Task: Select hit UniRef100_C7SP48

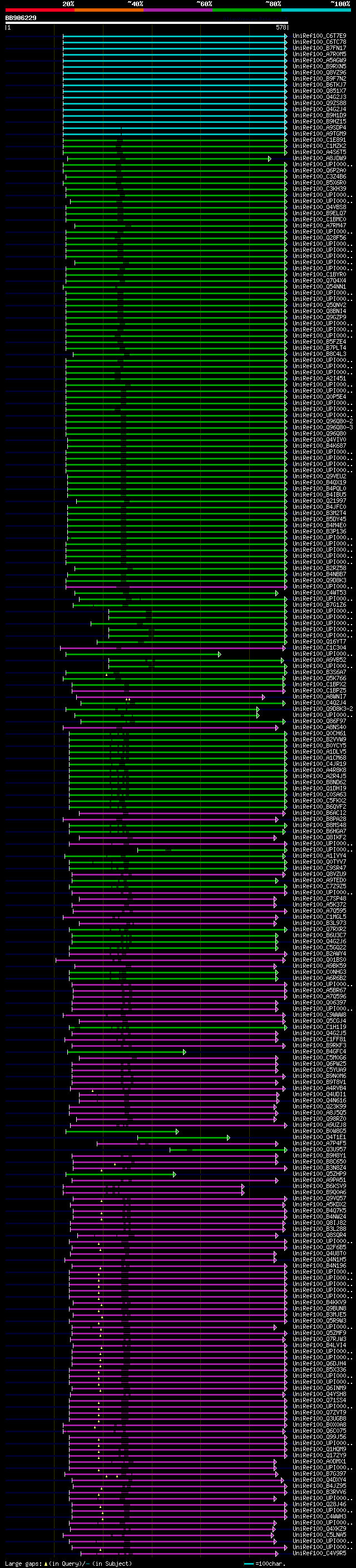Action: coord(319,898)
